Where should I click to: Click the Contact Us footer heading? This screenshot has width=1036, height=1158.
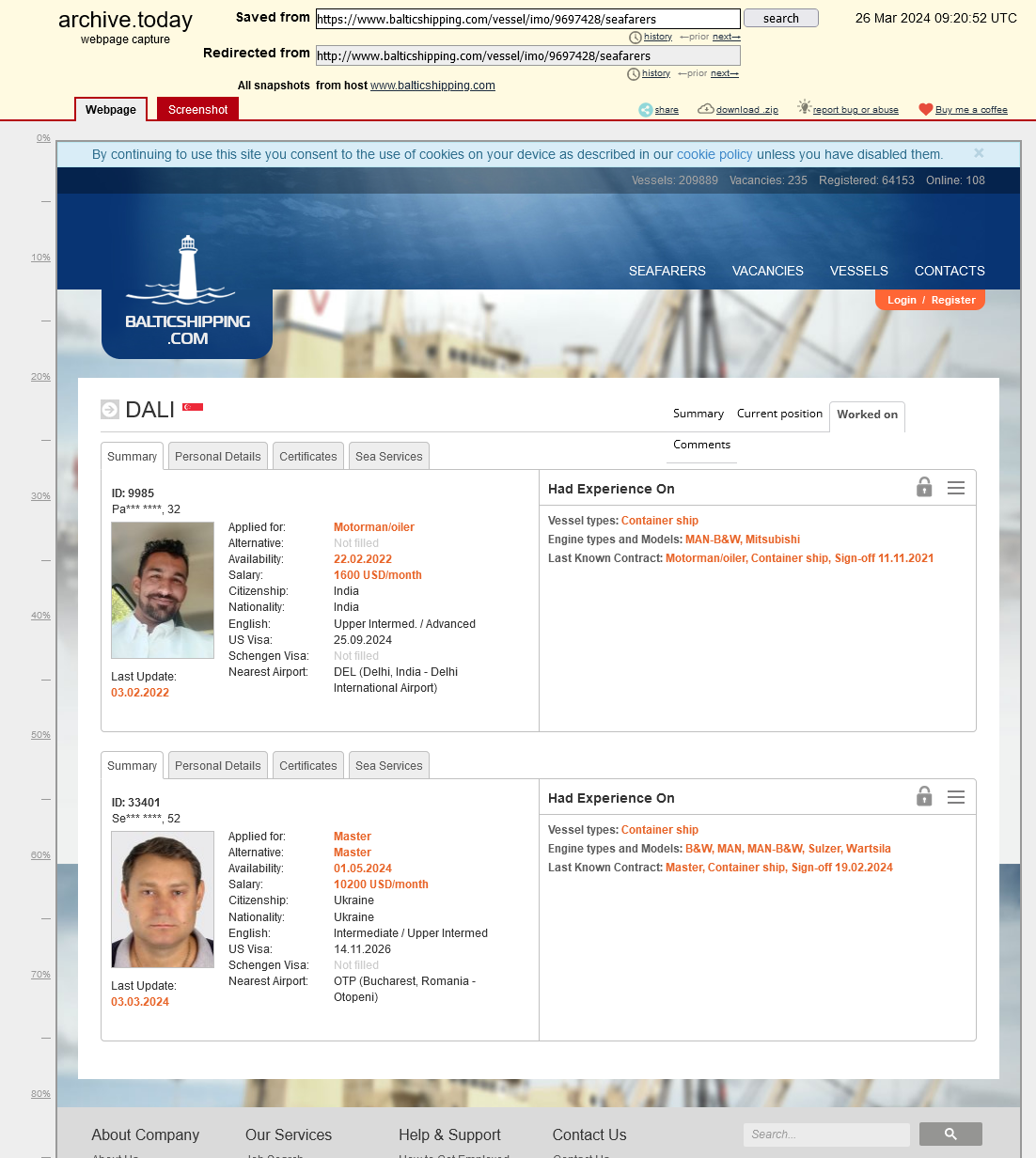pos(589,1135)
